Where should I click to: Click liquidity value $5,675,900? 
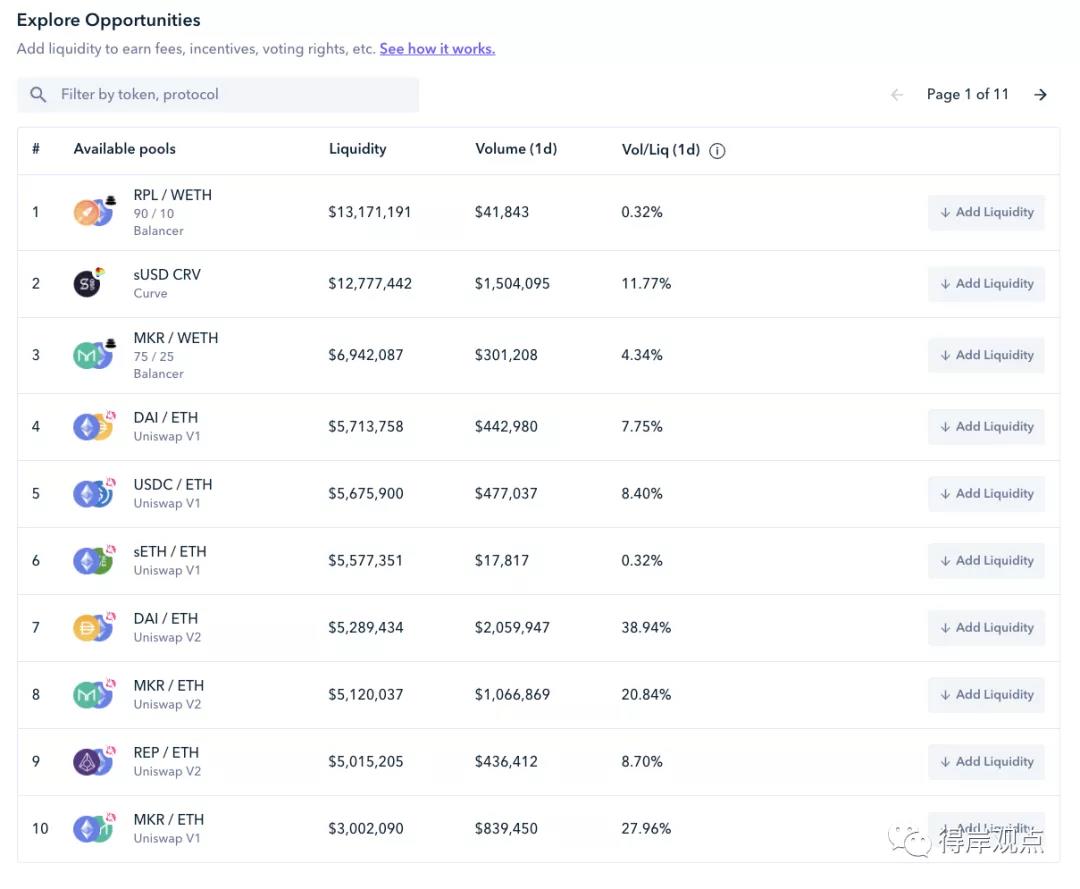[x=366, y=494]
